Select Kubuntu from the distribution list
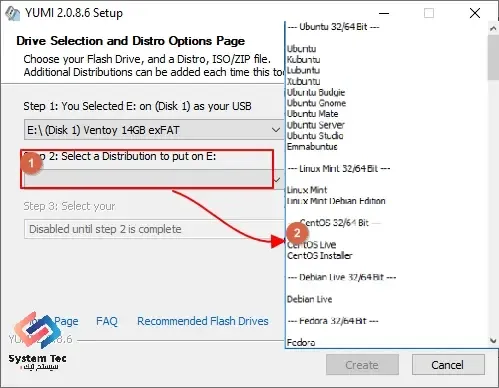This screenshot has height=388, width=499. pyautogui.click(x=303, y=60)
